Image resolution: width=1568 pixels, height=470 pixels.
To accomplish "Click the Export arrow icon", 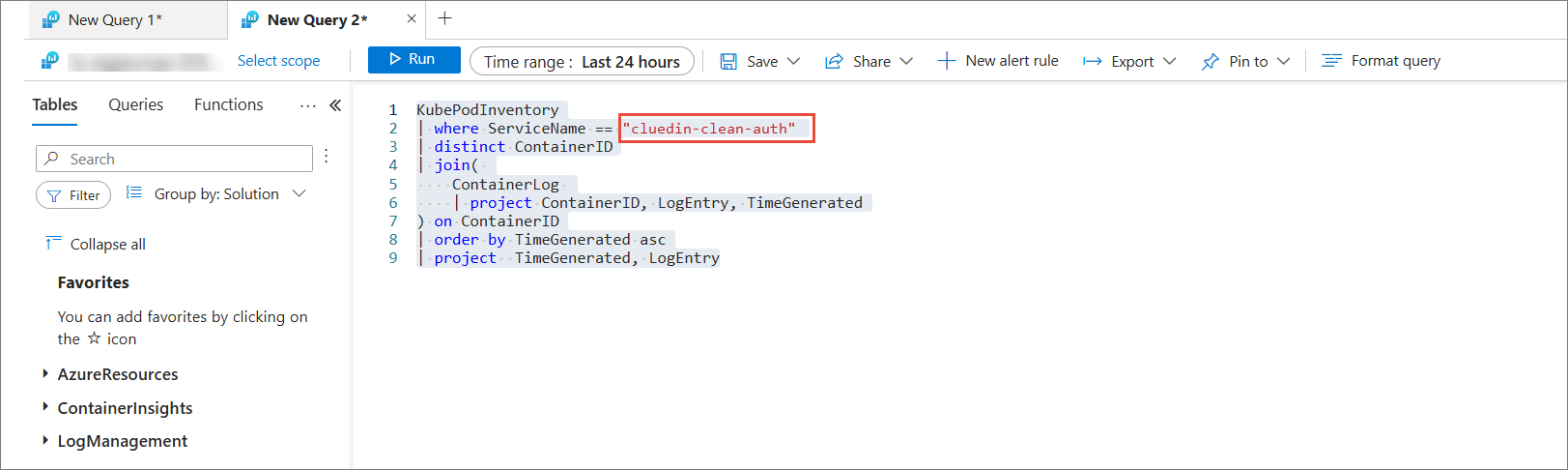I will point(1093,61).
